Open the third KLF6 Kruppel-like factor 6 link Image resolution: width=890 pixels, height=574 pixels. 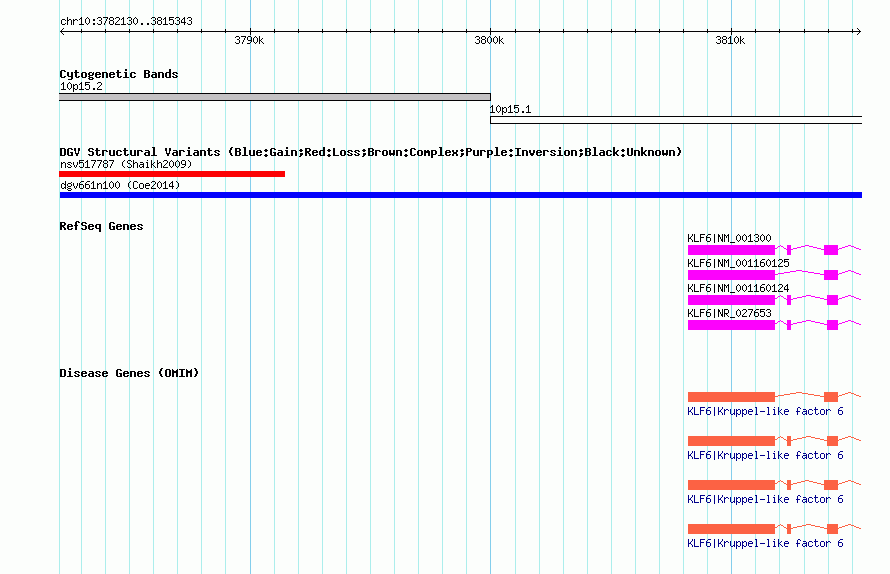coord(765,499)
